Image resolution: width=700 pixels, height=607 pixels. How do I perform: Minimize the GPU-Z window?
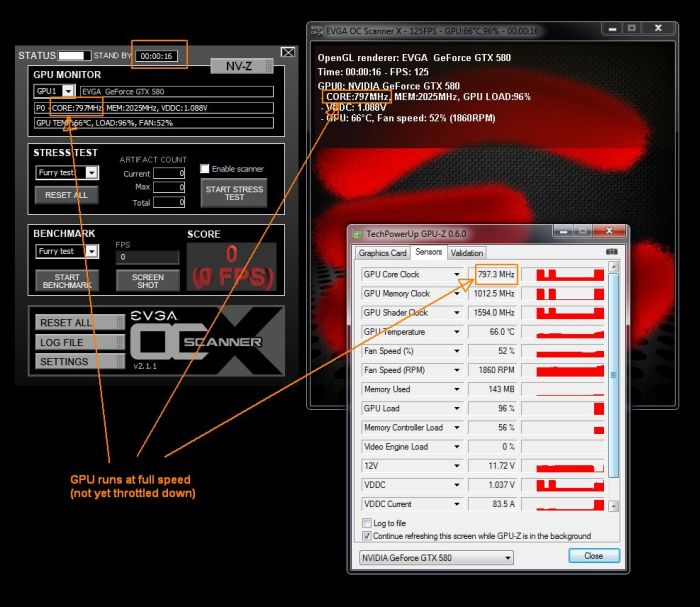(563, 231)
